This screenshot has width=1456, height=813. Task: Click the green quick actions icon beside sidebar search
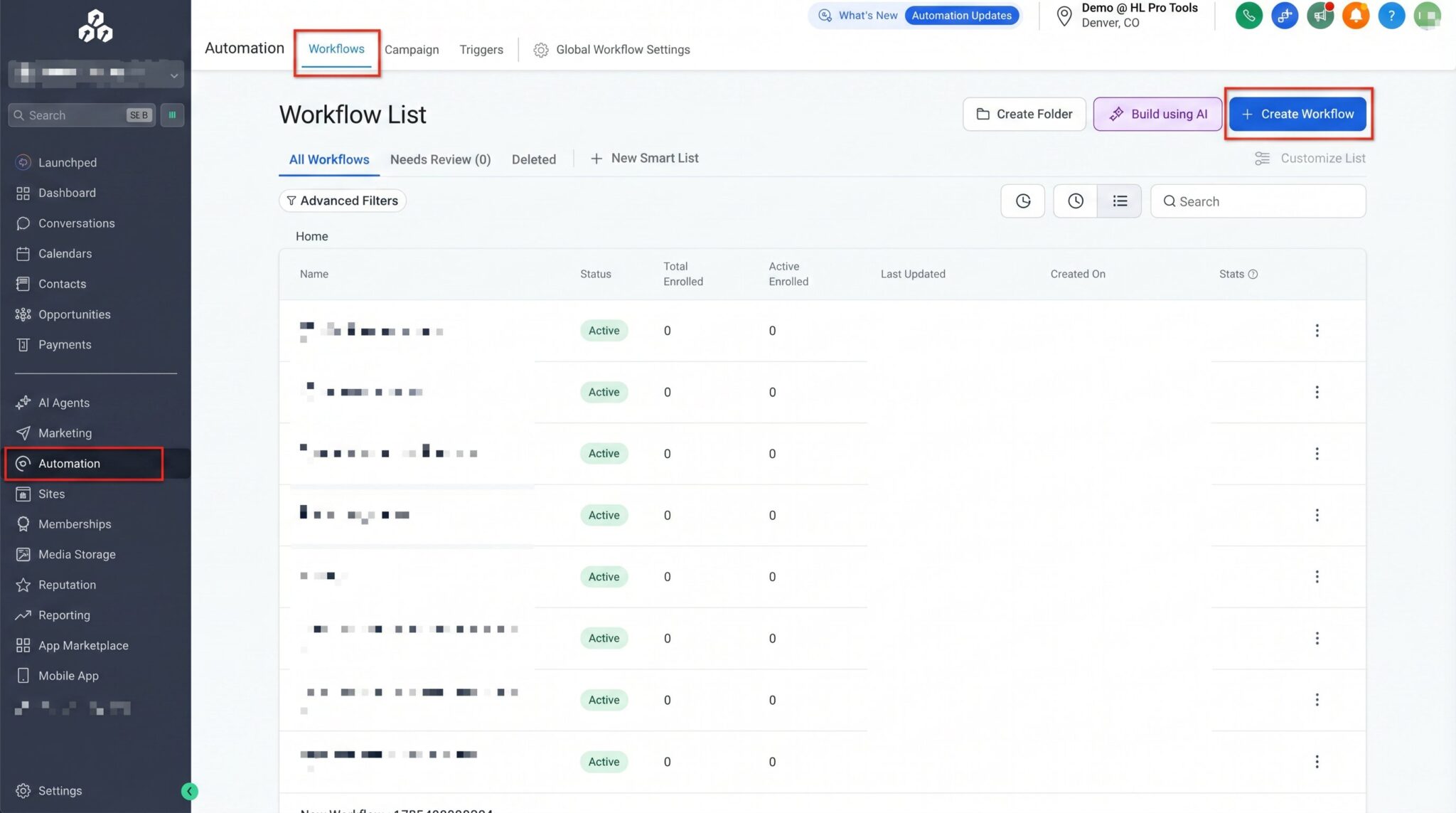click(x=172, y=115)
